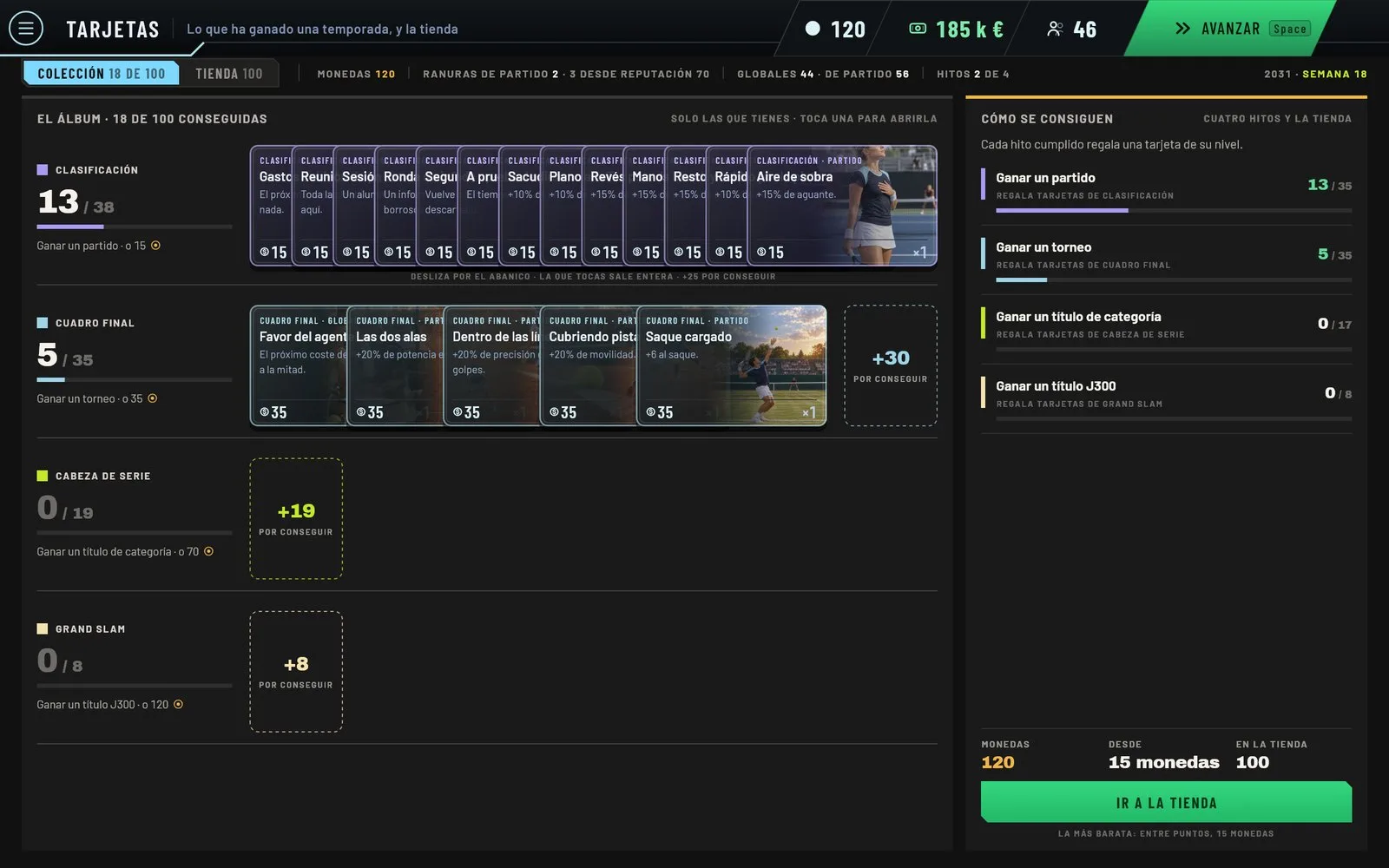Click the people icon beside 46
The width and height of the screenshot is (1389, 868).
tap(1055, 29)
